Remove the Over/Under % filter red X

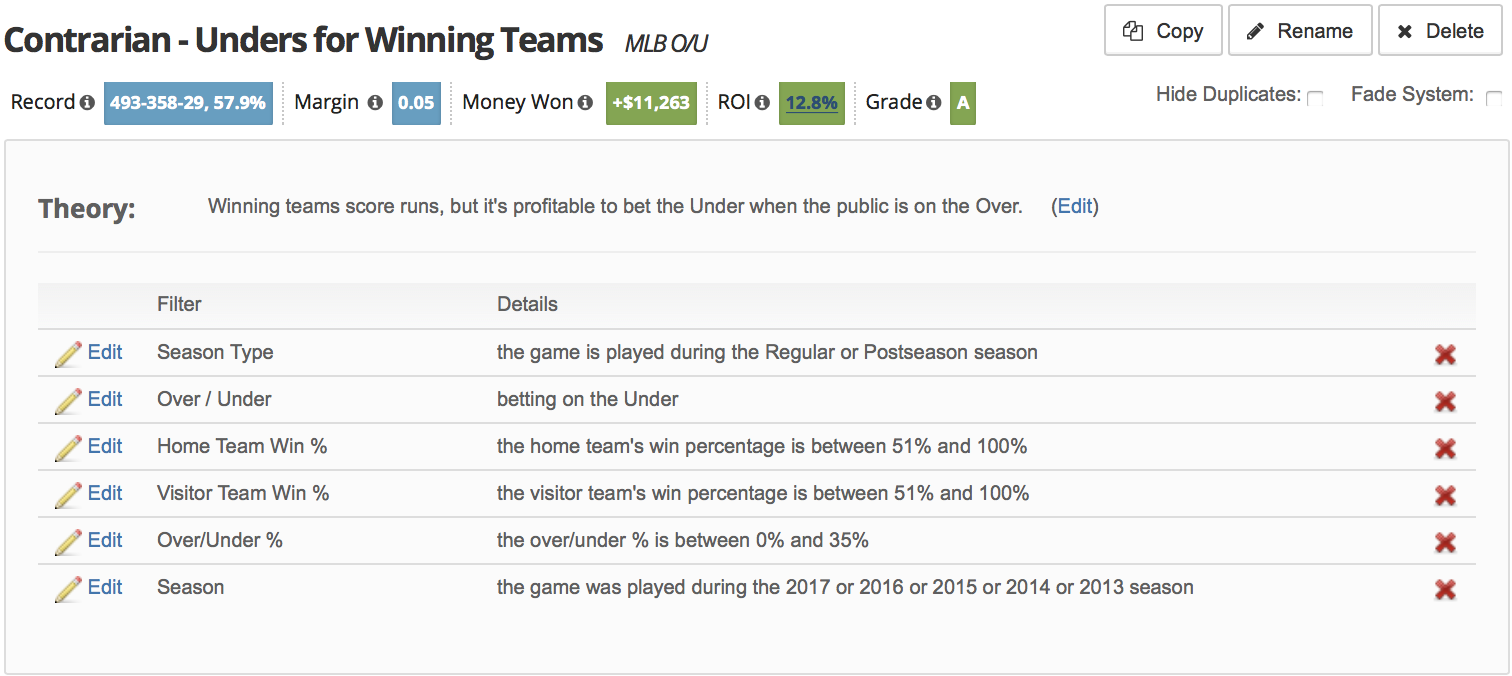1444,542
